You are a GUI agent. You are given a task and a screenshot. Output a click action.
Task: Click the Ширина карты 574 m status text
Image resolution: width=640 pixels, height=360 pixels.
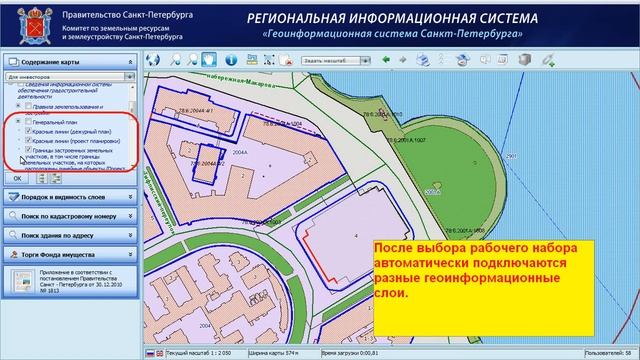point(273,353)
